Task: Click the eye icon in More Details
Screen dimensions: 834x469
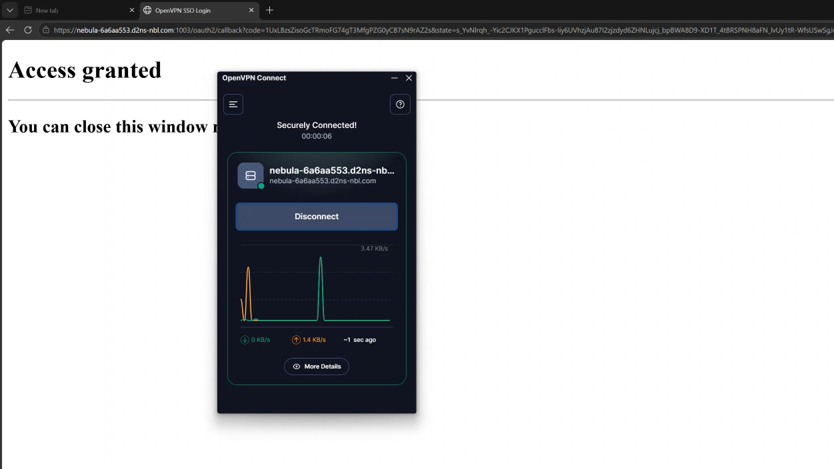Action: [x=296, y=366]
